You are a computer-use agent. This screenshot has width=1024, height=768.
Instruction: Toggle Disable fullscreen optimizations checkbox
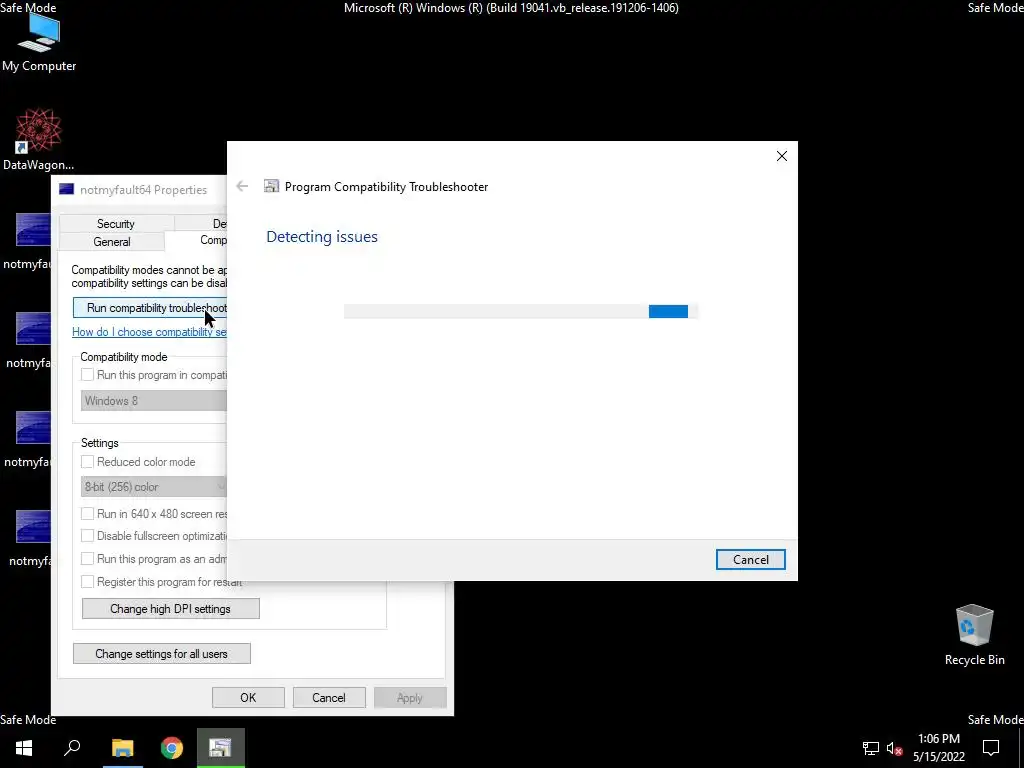pos(88,536)
